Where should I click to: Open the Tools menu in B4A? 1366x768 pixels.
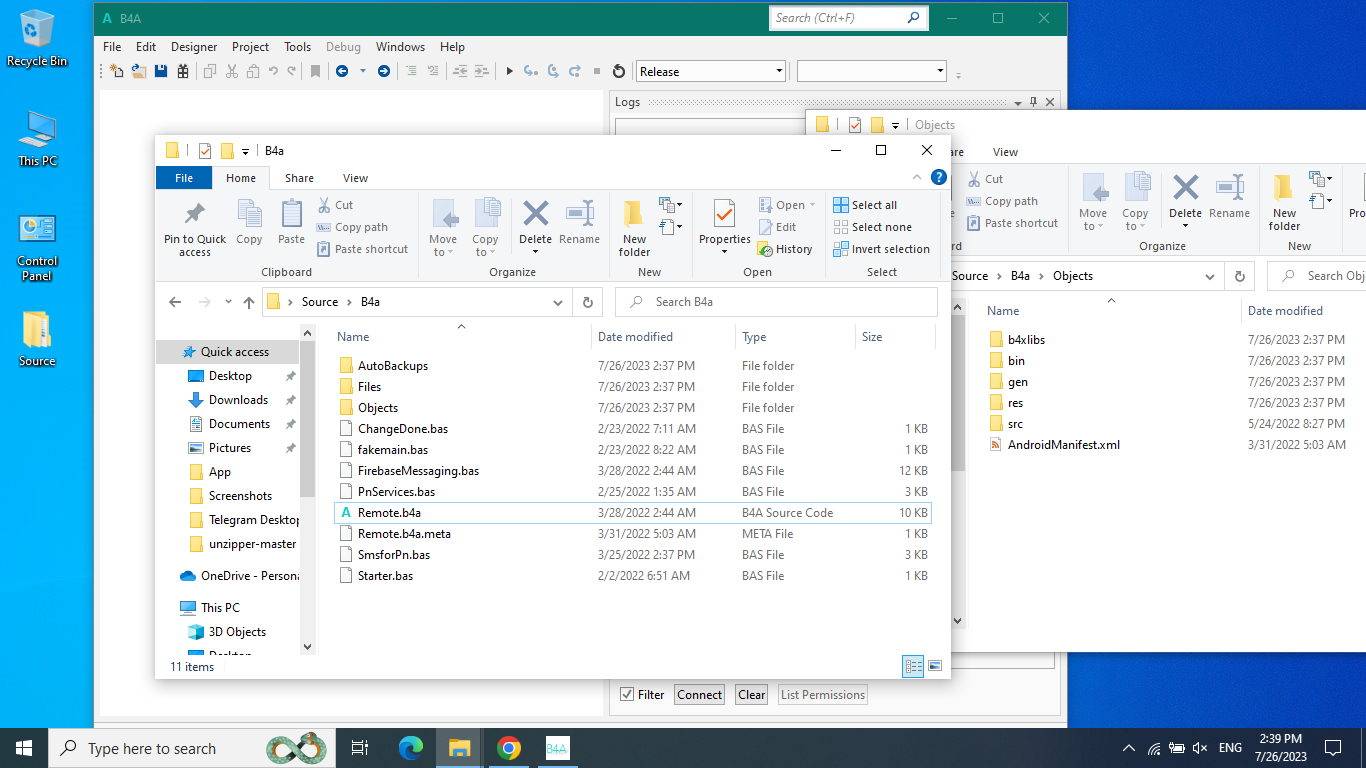click(297, 47)
